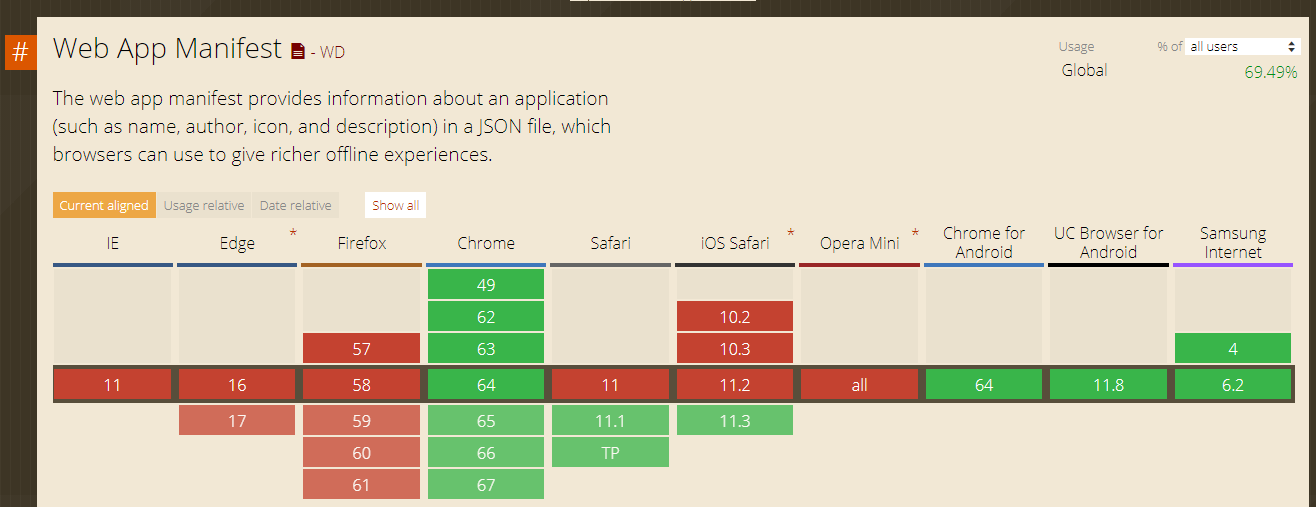Click the Global usage label
Screen dimensions: 1316x507
[x=1085, y=71]
